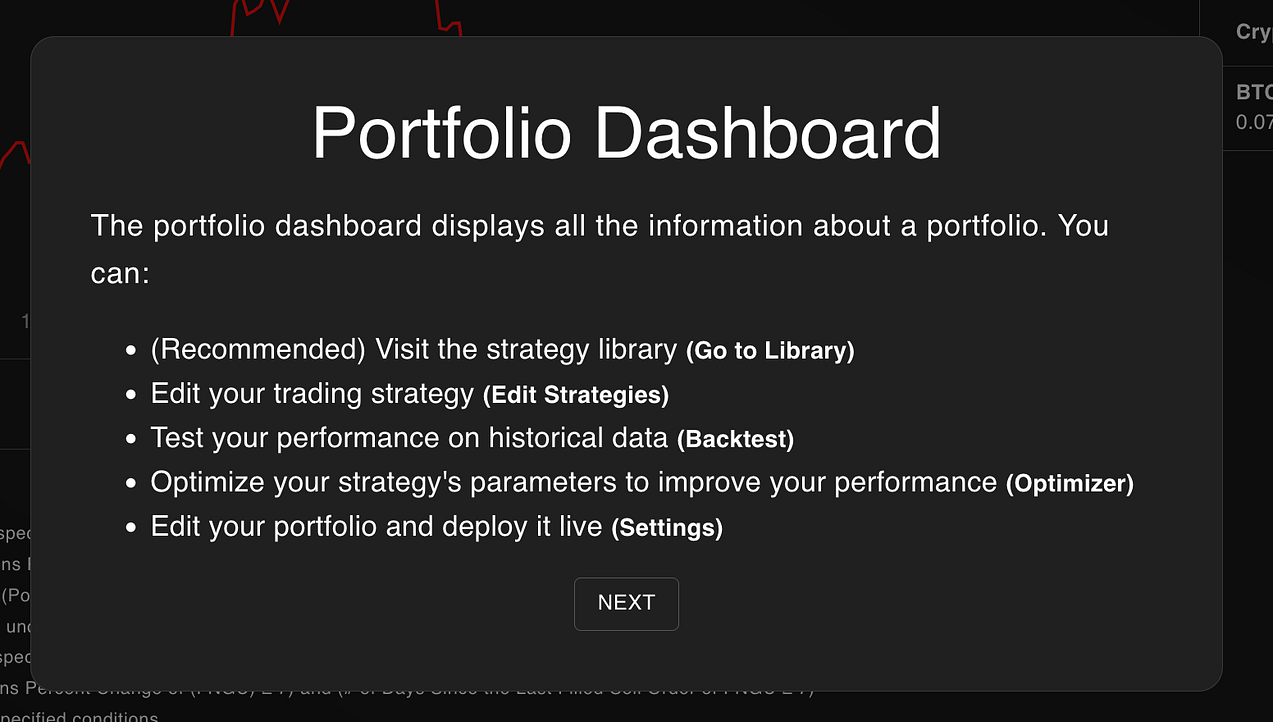Click the Crypto panel header top right

(1254, 31)
